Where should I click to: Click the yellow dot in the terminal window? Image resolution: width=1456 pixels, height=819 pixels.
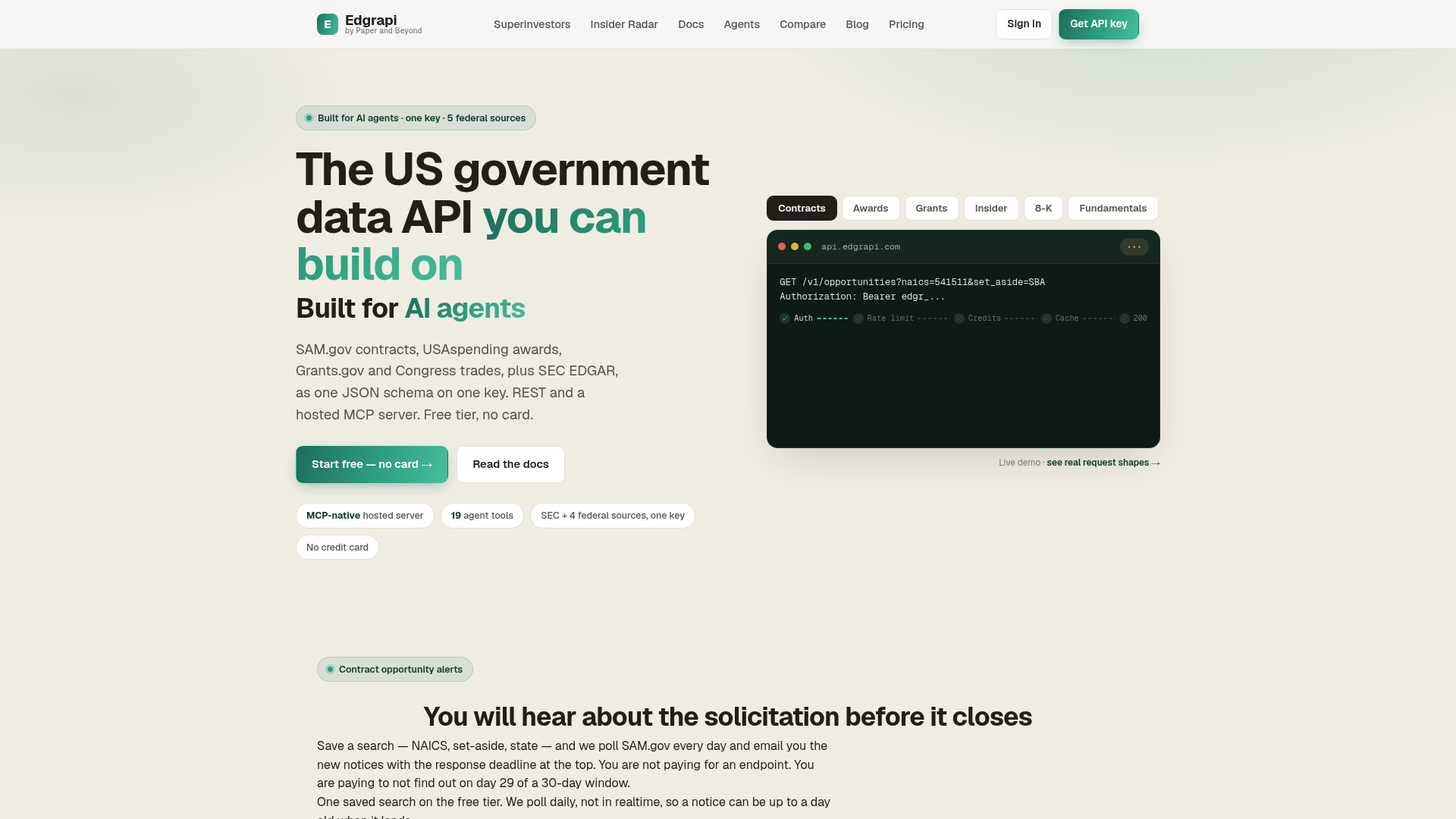click(x=795, y=246)
